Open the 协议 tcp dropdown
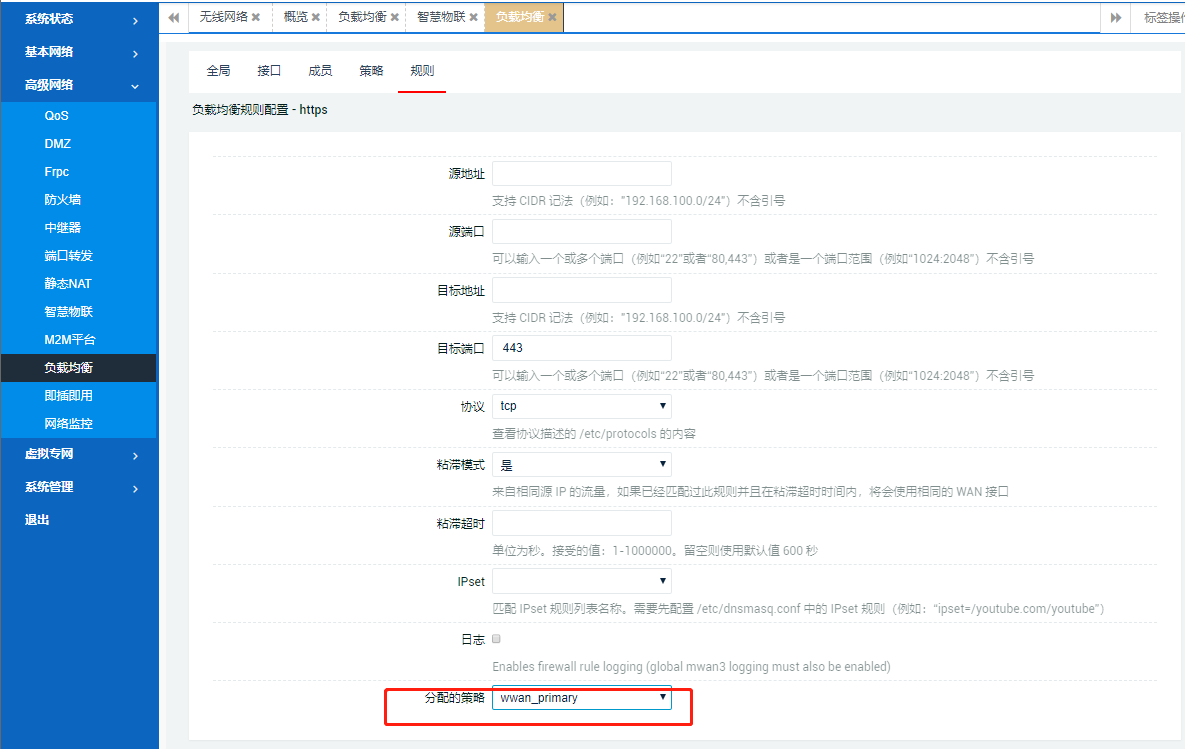Image resolution: width=1185 pixels, height=749 pixels. click(x=581, y=406)
